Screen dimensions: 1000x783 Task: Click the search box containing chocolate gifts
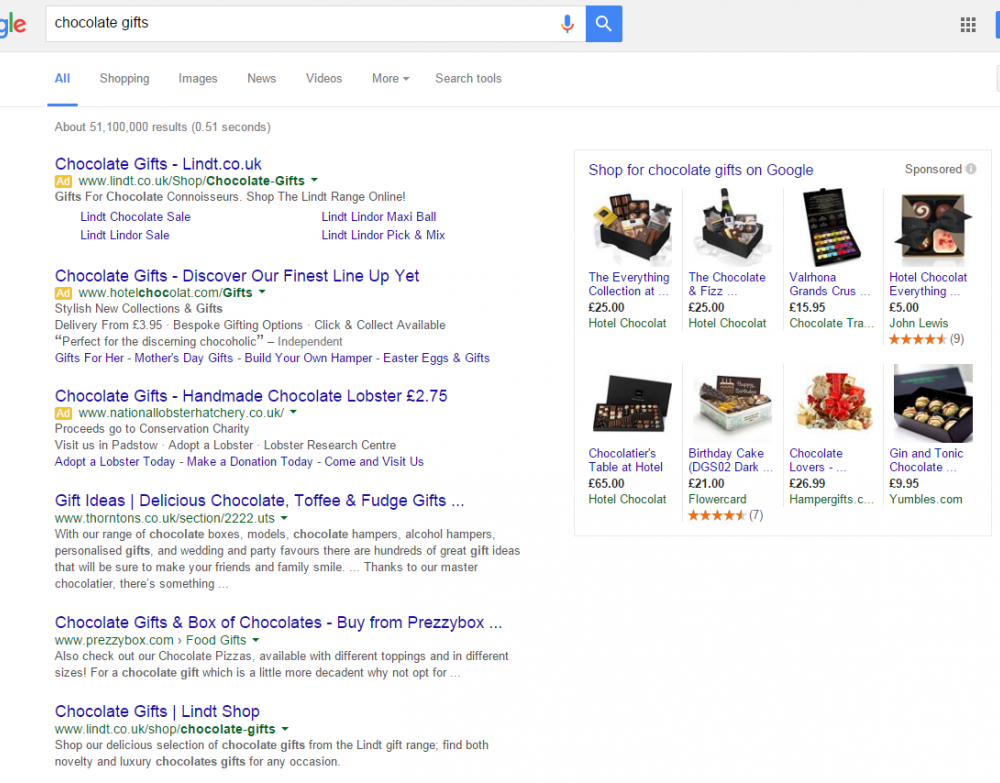[300, 24]
